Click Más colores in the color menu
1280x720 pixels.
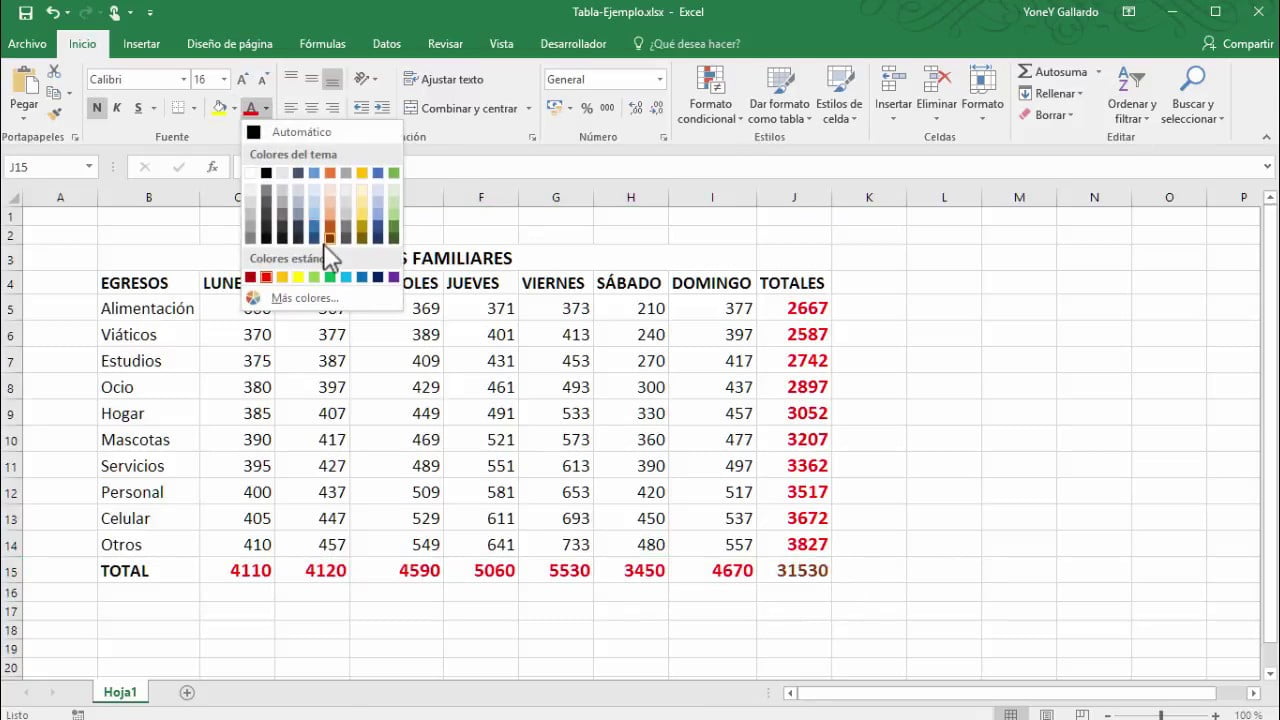pyautogui.click(x=304, y=297)
